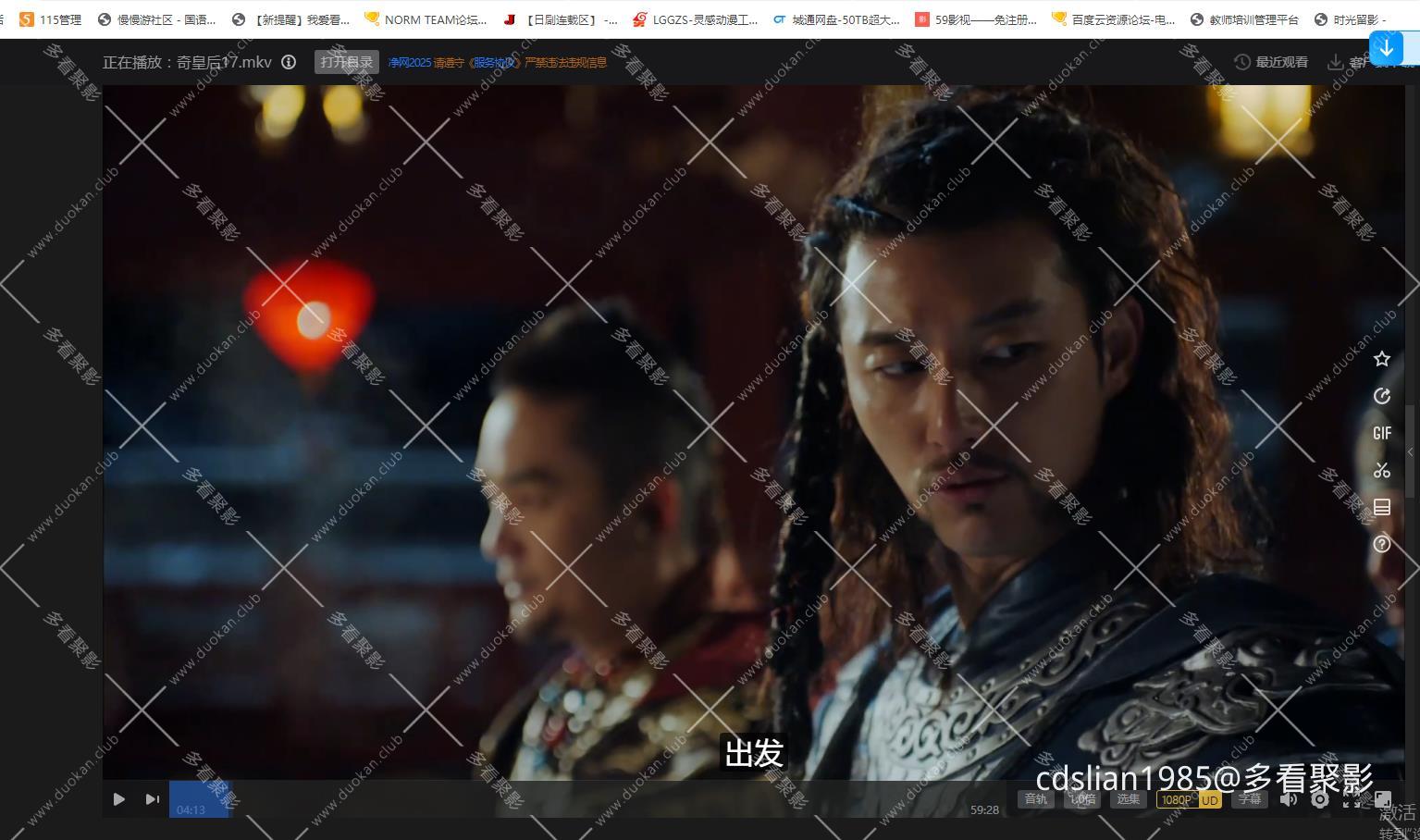Open the playlist icon below the scissors tool
This screenshot has width=1420, height=840.
tap(1382, 507)
